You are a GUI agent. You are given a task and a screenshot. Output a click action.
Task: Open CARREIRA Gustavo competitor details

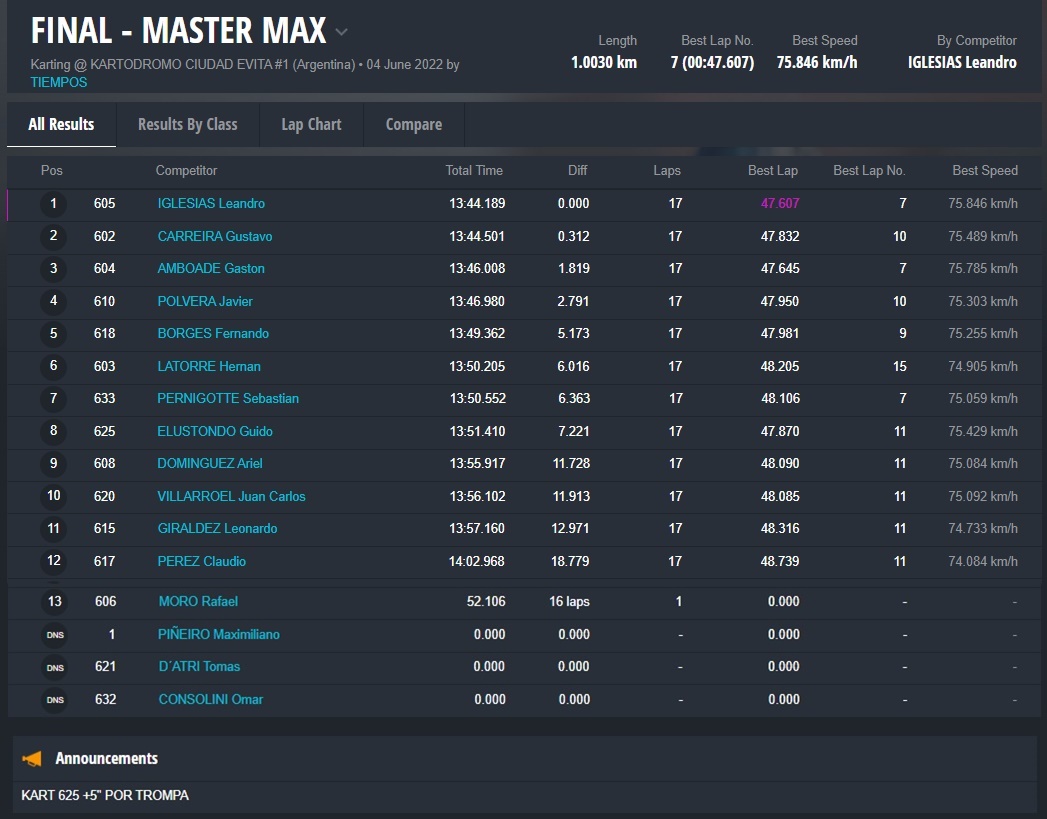[x=215, y=237]
